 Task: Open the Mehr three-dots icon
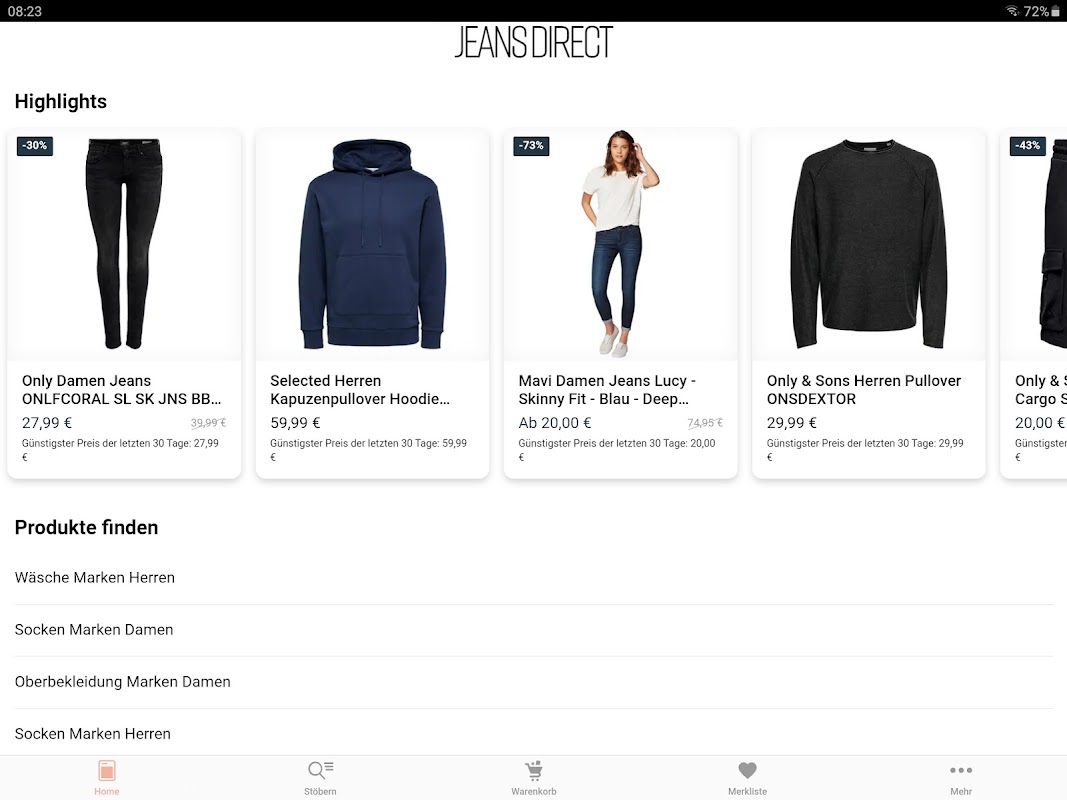(x=961, y=770)
